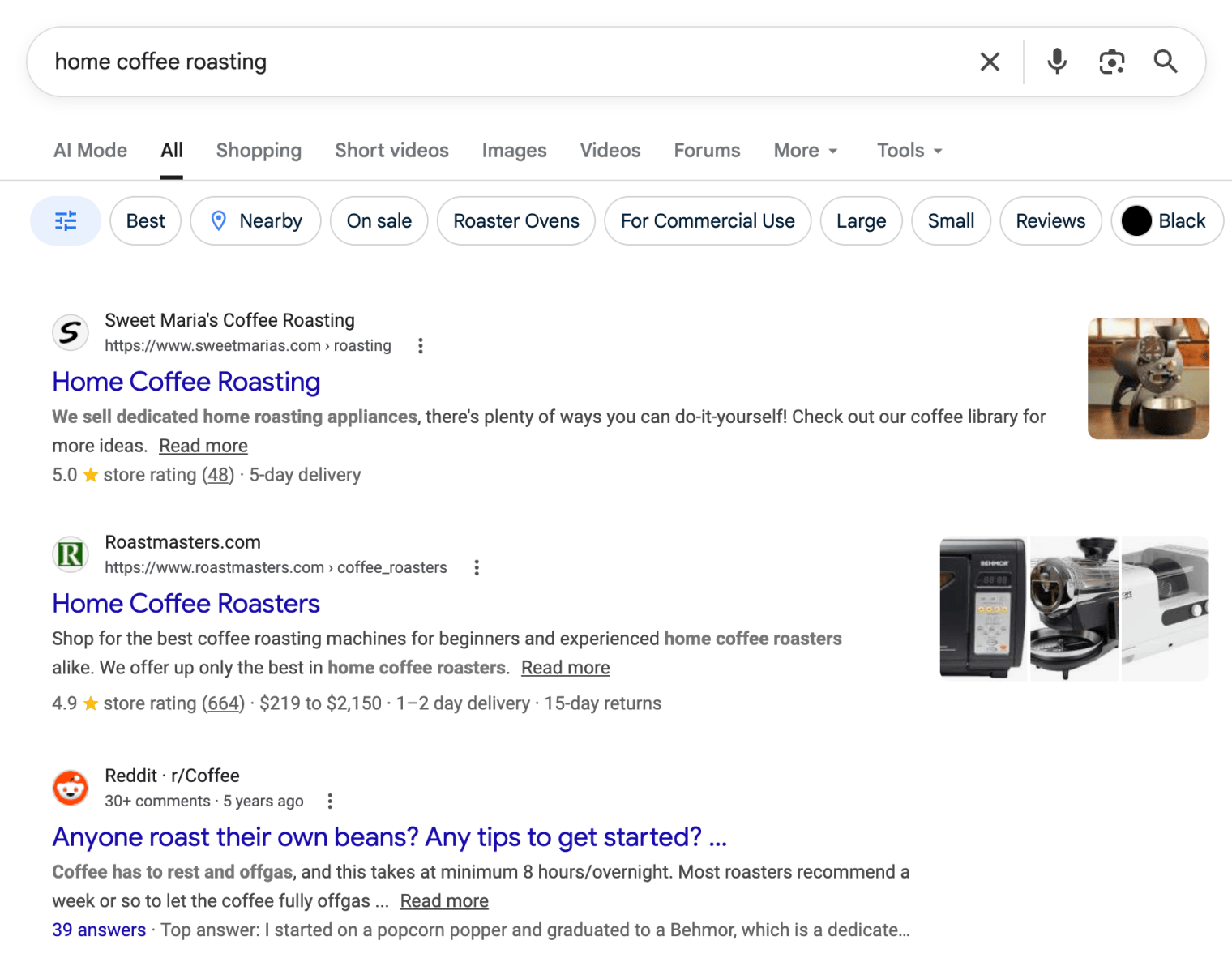Open the More search categories dropdown
Viewport: 1232px width, 979px height.
pos(805,150)
